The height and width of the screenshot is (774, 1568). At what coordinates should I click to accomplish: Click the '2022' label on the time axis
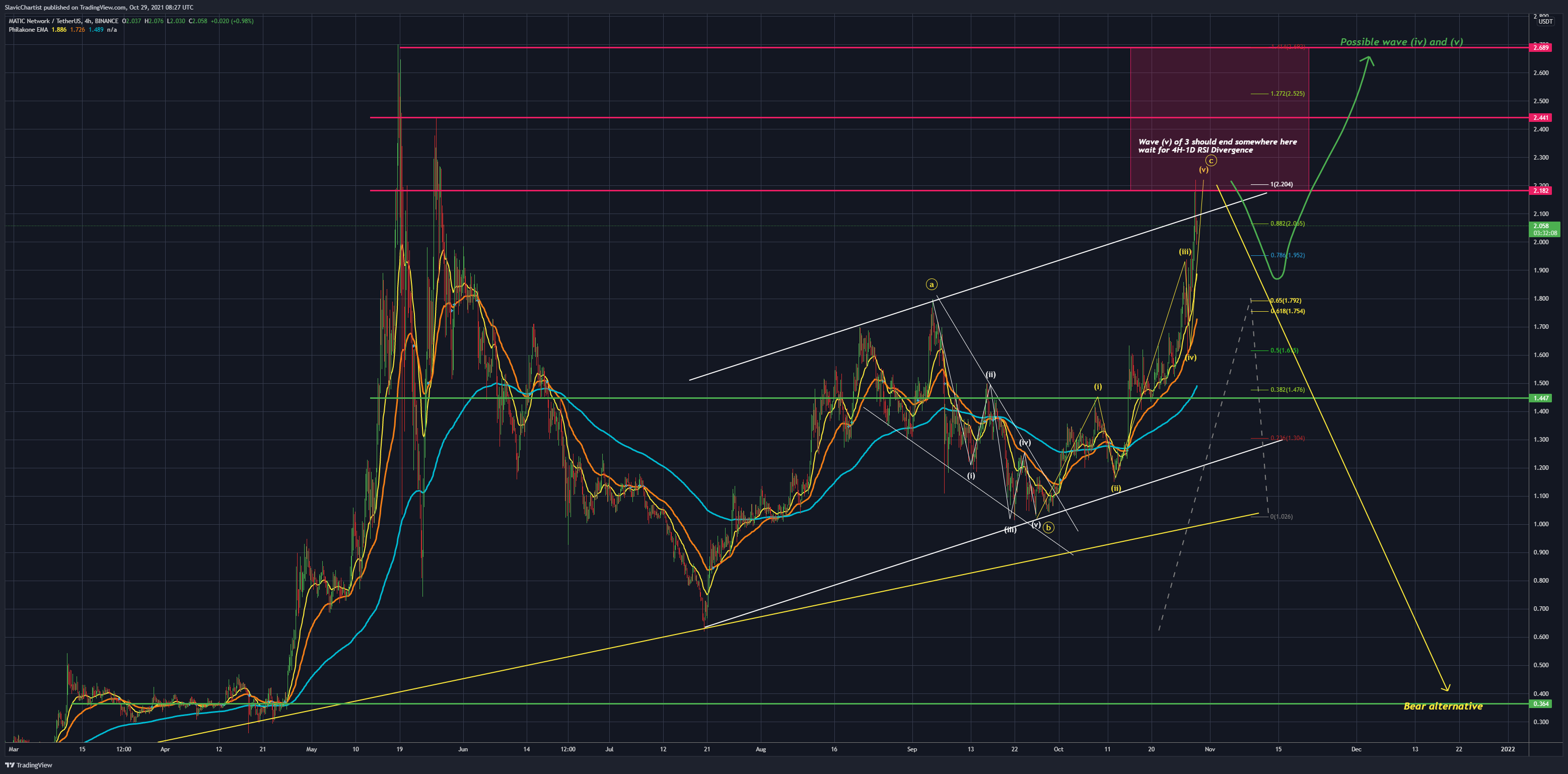1509,749
